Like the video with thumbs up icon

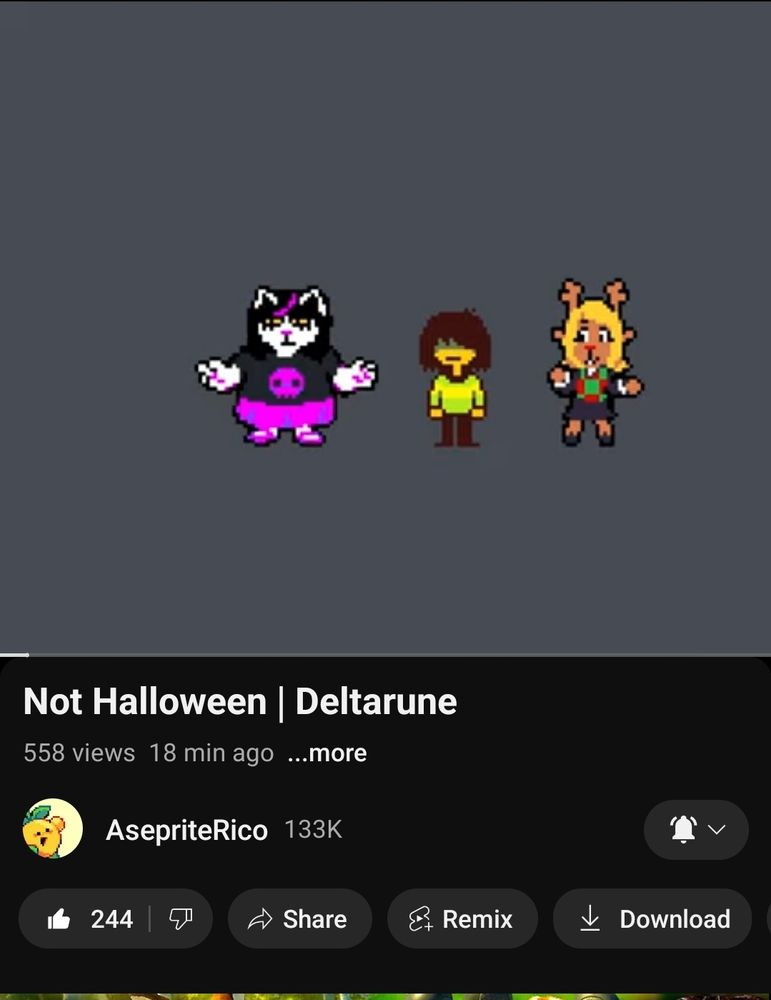tap(59, 919)
